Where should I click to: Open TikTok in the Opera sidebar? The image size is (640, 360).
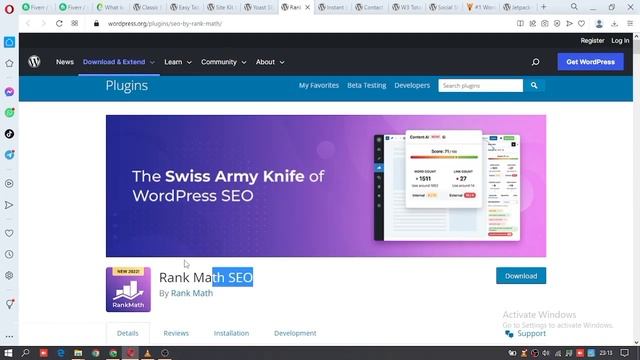coord(9,134)
